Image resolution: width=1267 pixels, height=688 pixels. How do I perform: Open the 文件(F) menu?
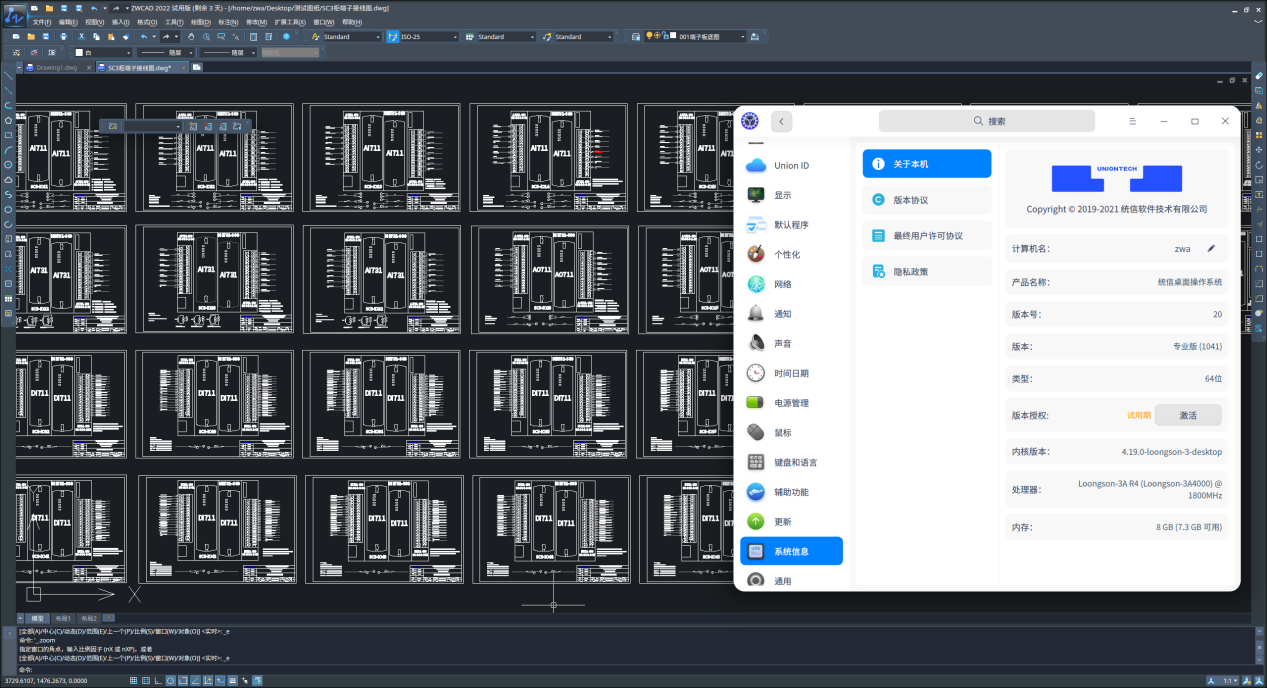click(41, 21)
